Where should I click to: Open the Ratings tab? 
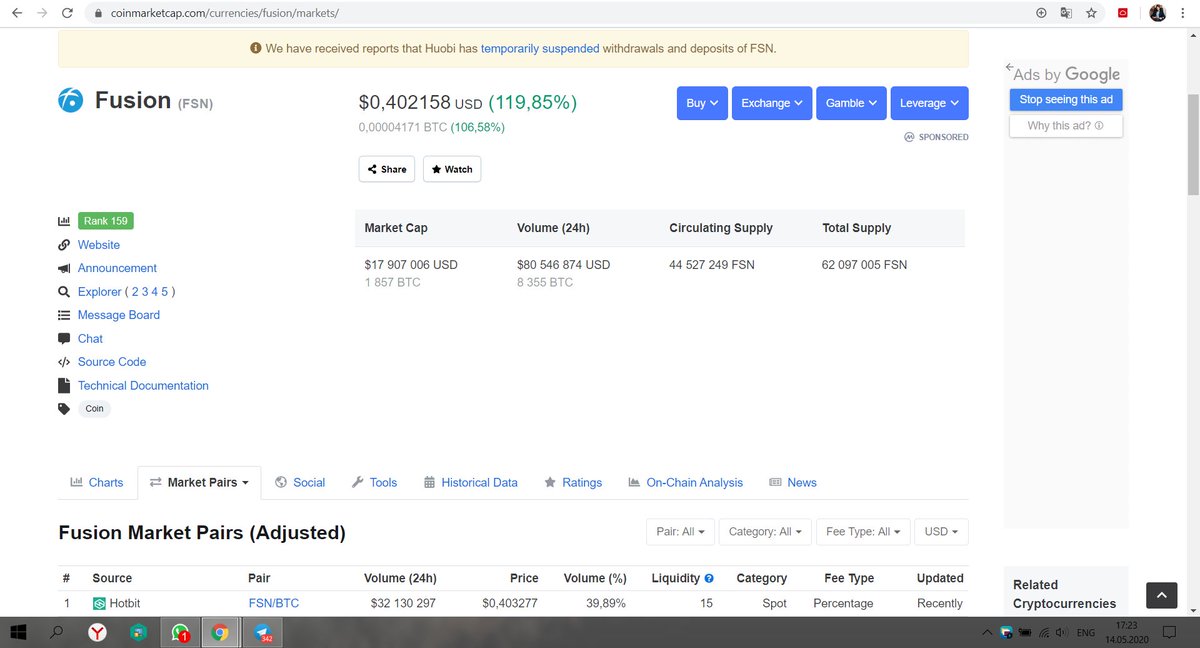(x=573, y=482)
